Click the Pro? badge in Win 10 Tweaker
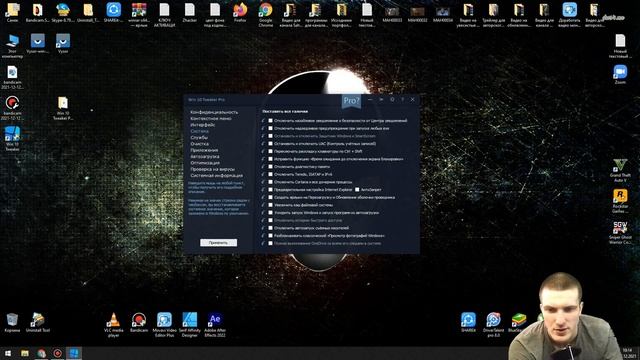640x360 pixels. pos(351,101)
